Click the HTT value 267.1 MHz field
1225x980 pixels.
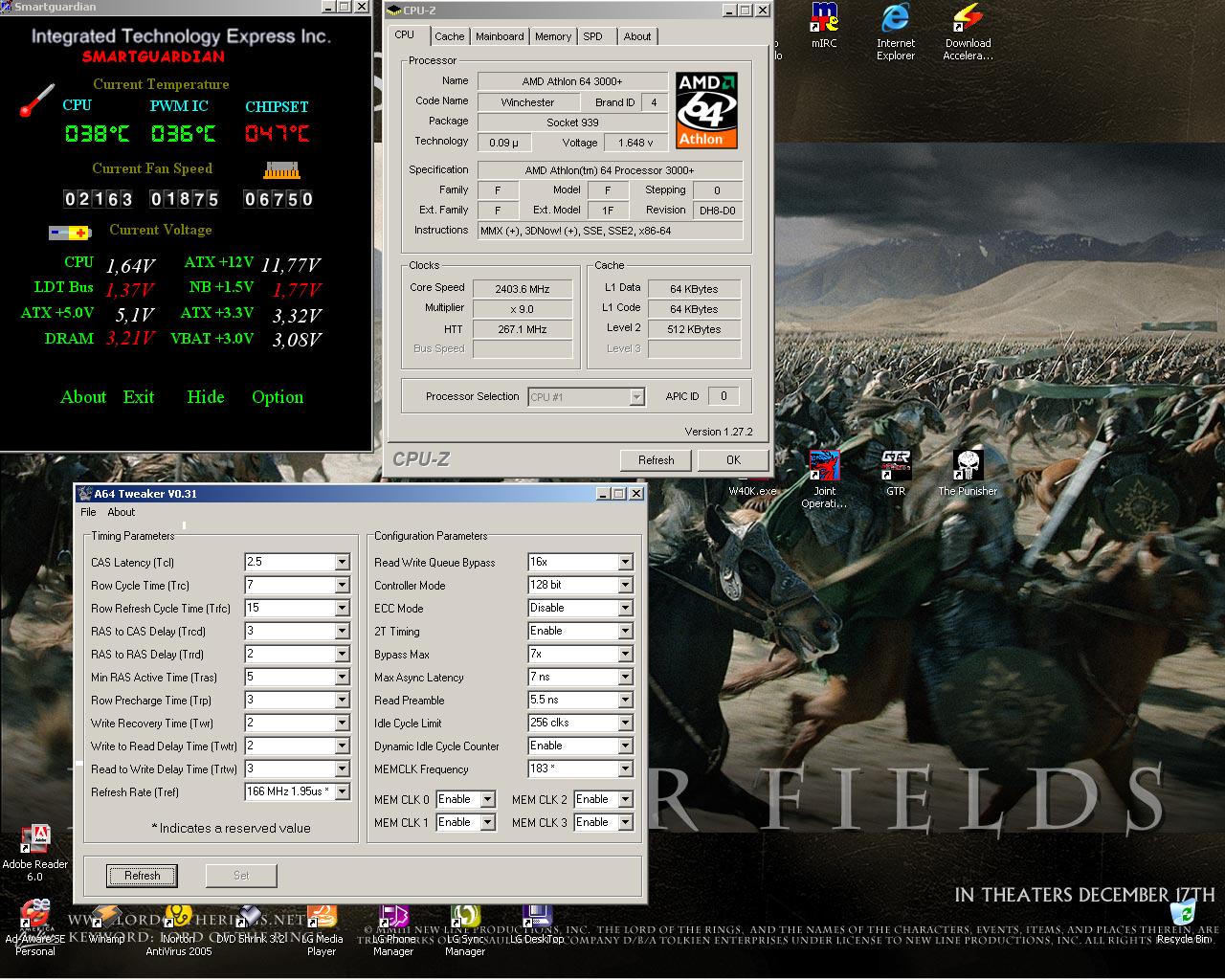click(x=523, y=328)
